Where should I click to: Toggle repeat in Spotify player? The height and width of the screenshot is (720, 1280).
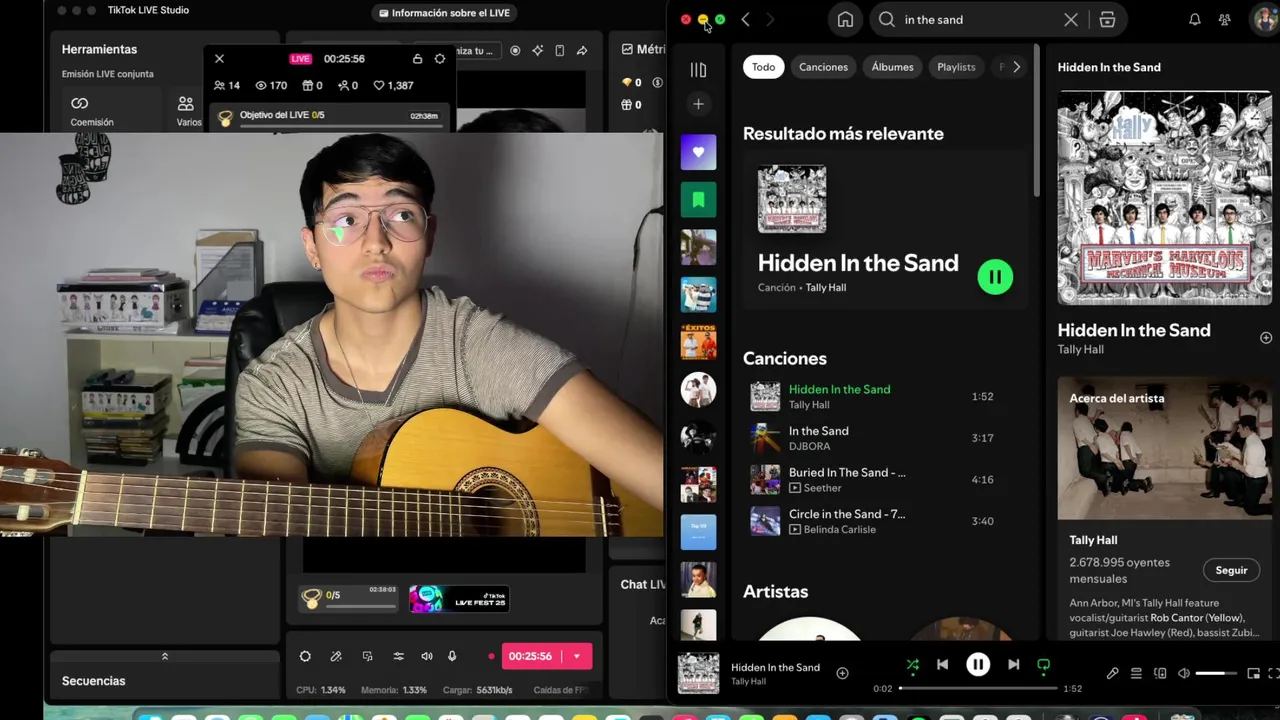[1043, 664]
